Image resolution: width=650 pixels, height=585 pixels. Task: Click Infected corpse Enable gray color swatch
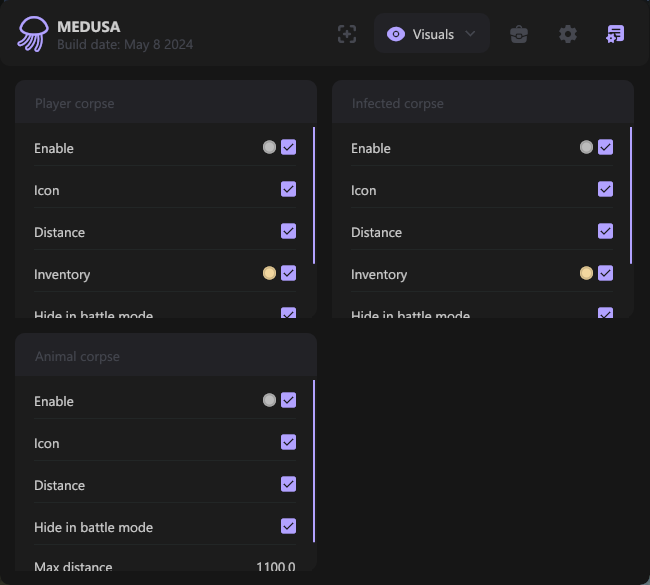586,147
